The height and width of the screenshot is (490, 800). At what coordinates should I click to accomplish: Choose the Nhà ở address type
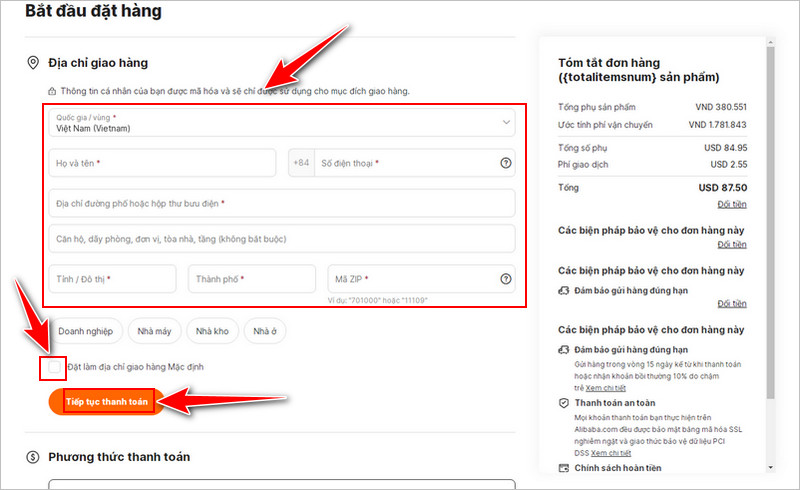[x=265, y=331]
